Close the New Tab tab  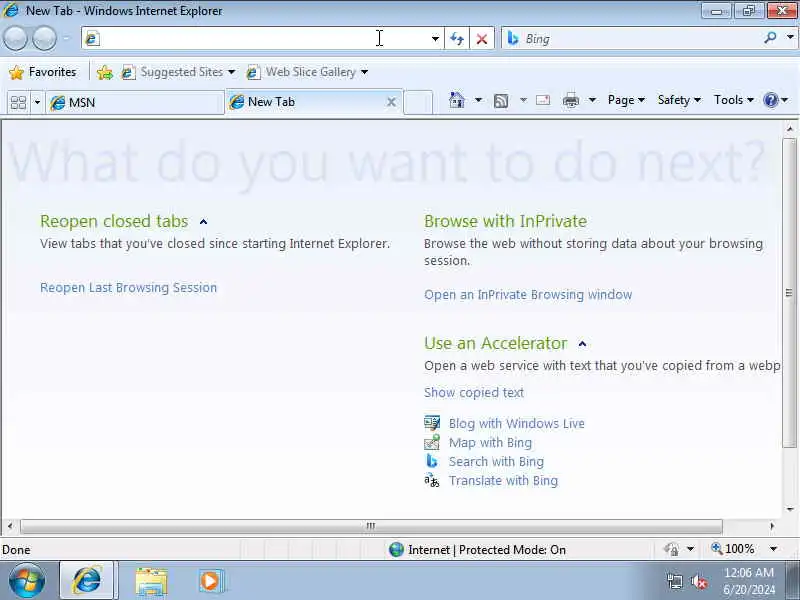[391, 102]
